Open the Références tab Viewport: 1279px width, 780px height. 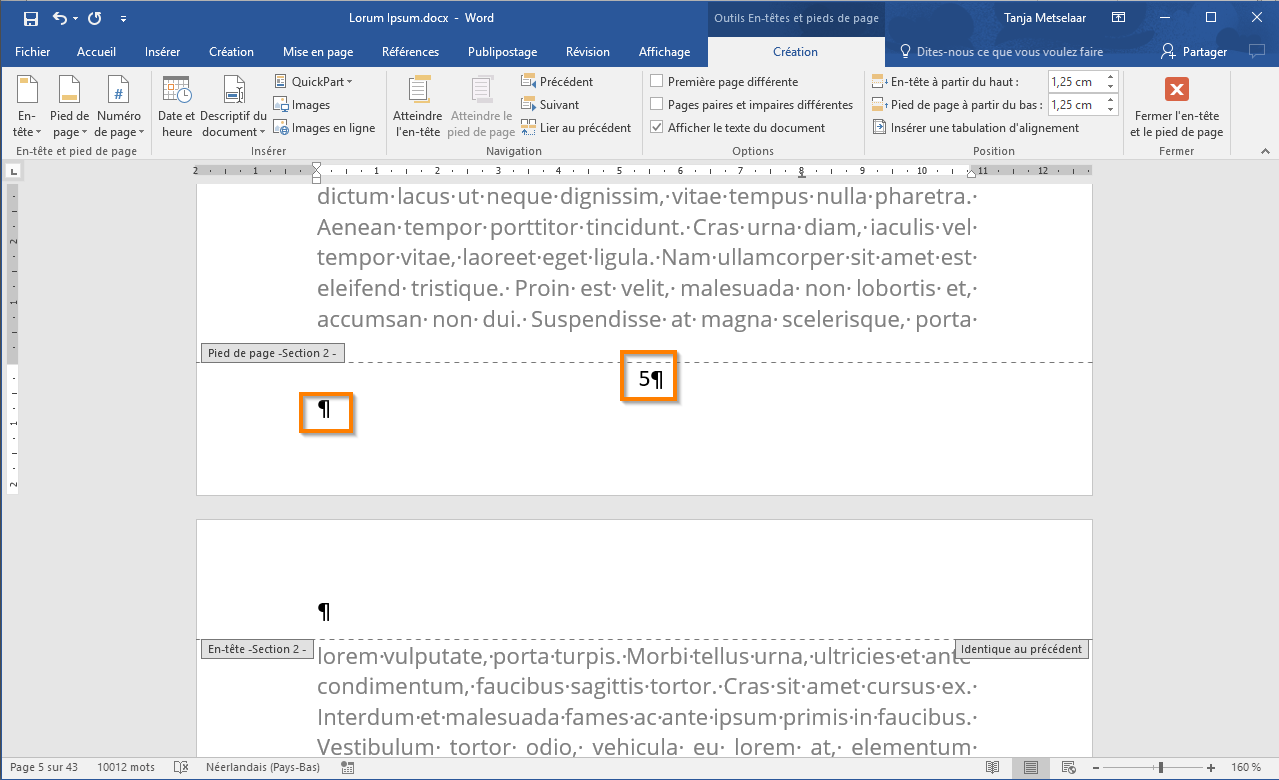(x=410, y=52)
